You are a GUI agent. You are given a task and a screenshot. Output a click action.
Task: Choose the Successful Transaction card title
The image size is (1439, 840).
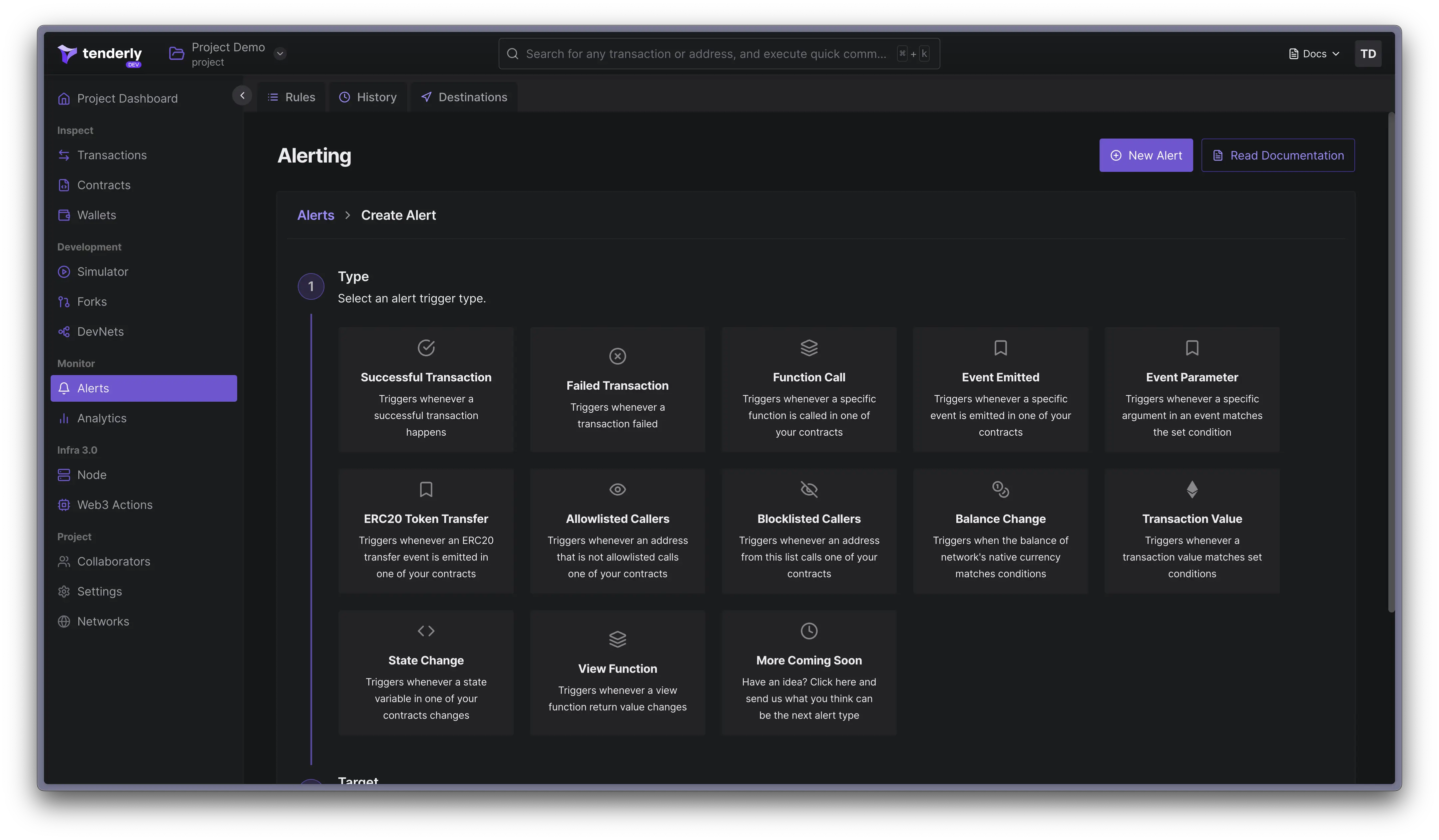[x=426, y=377]
